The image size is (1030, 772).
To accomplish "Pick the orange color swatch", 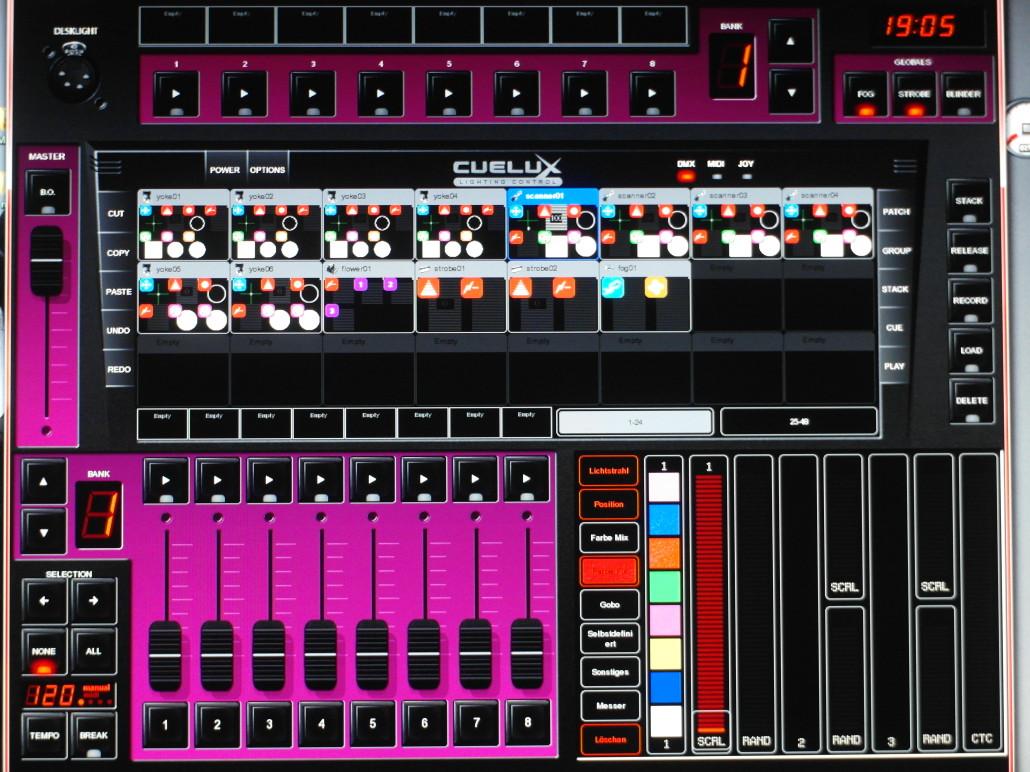I will coord(665,553).
